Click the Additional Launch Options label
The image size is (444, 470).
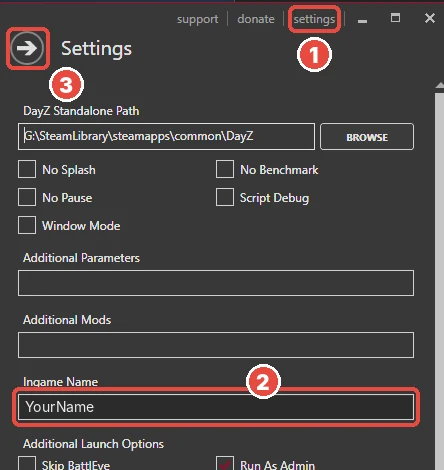tap(93, 444)
